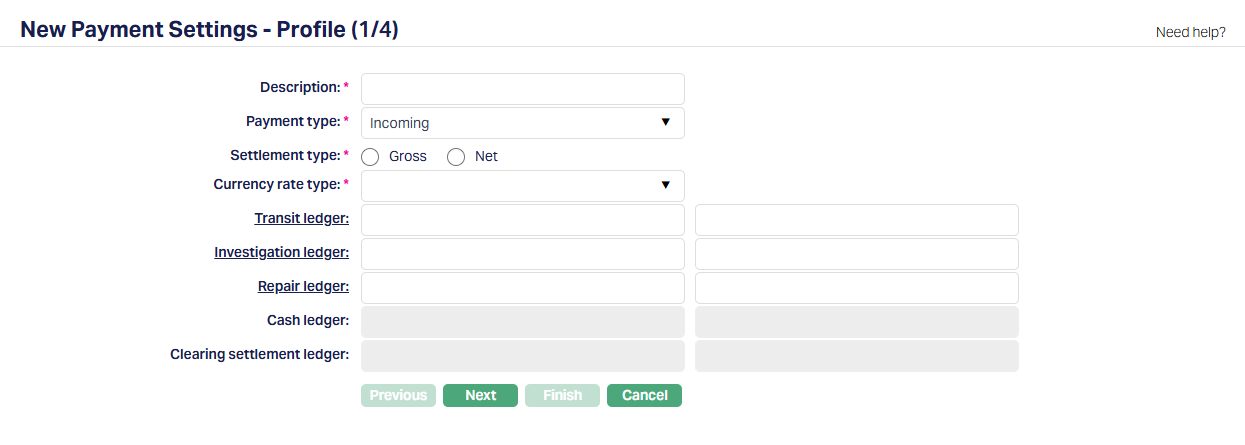The height and width of the screenshot is (445, 1245).
Task: Select the Gross settlement type radio button
Action: coord(370,157)
